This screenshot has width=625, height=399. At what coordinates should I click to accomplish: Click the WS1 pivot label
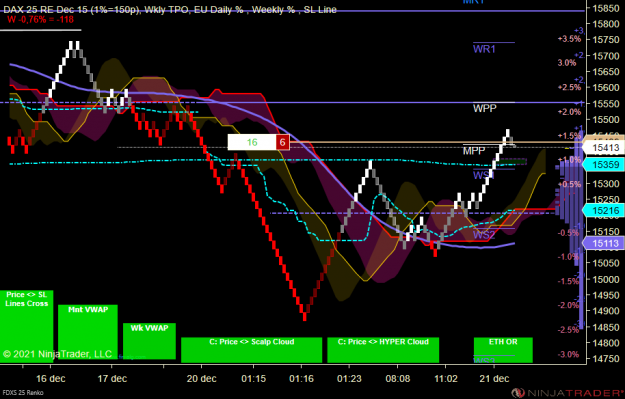click(x=483, y=175)
